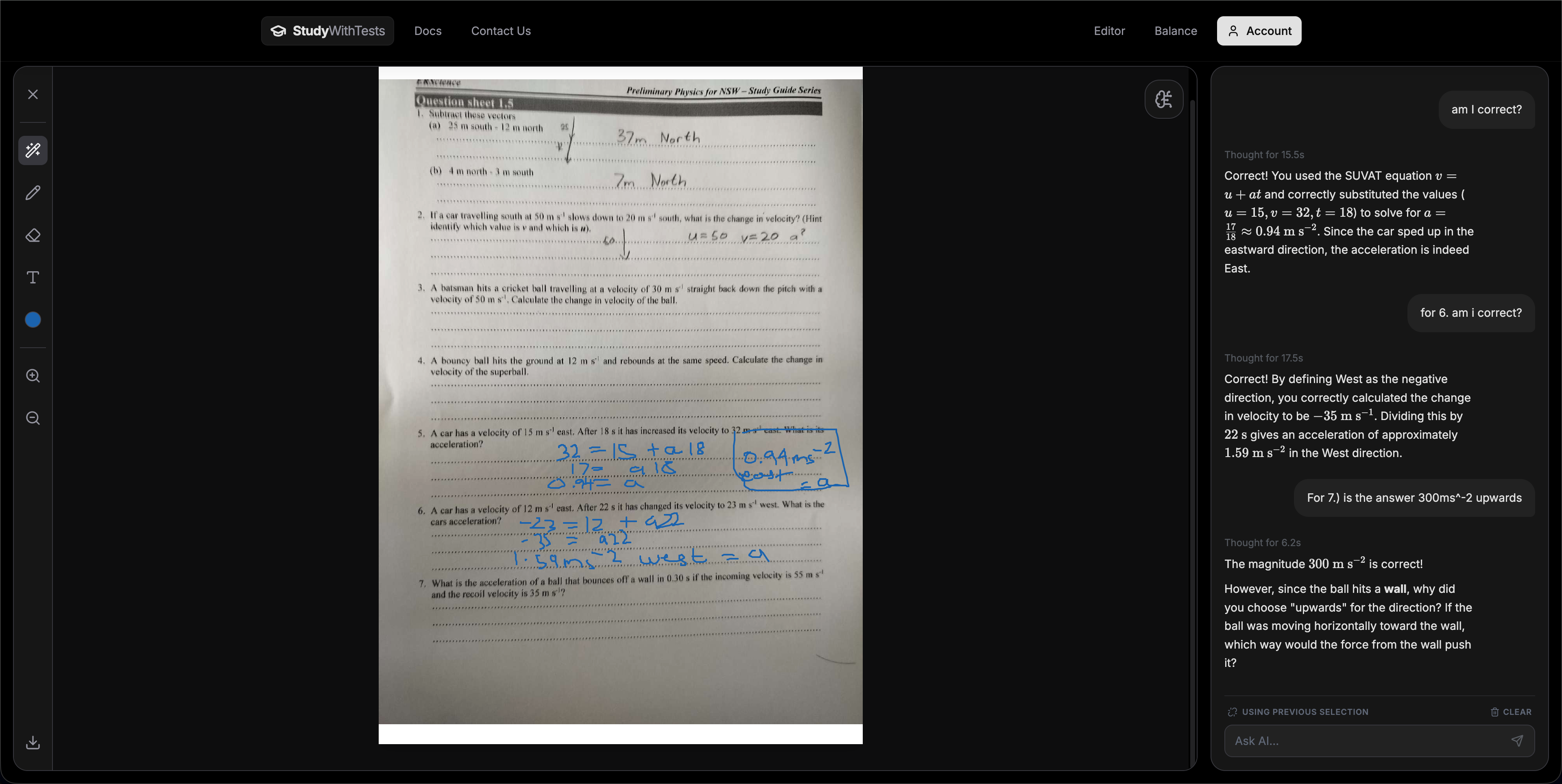Select the text tool
Screen dimensions: 1562x784
(x=33, y=278)
